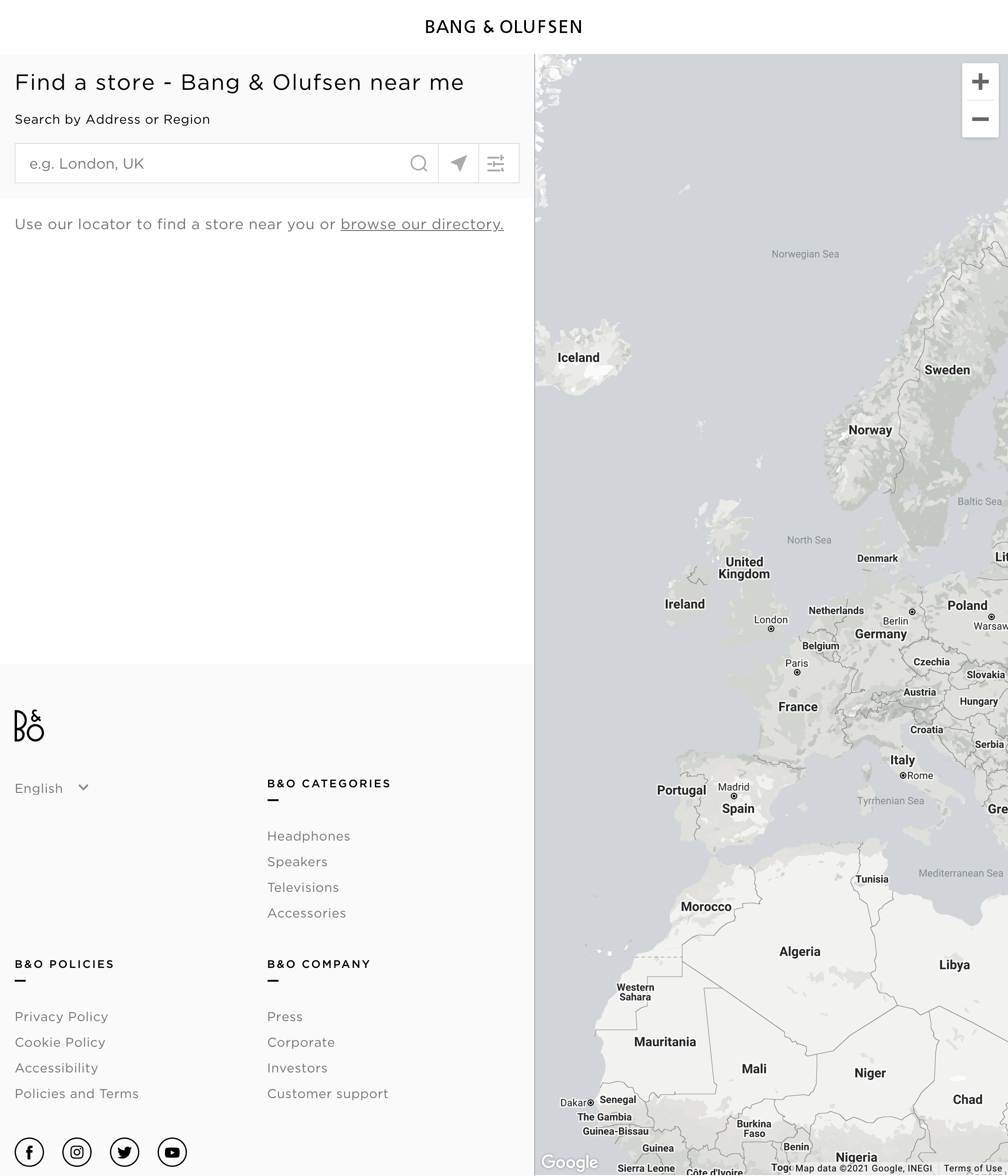Open the store filter options icon

[x=496, y=164]
